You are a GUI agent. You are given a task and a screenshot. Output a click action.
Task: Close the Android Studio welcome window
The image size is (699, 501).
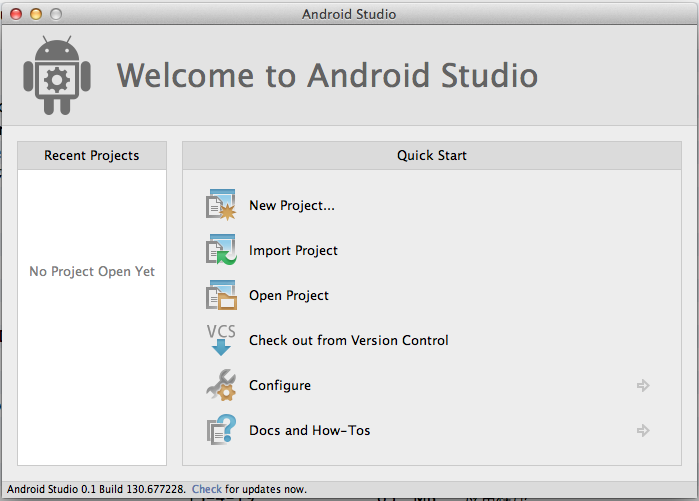(16, 14)
